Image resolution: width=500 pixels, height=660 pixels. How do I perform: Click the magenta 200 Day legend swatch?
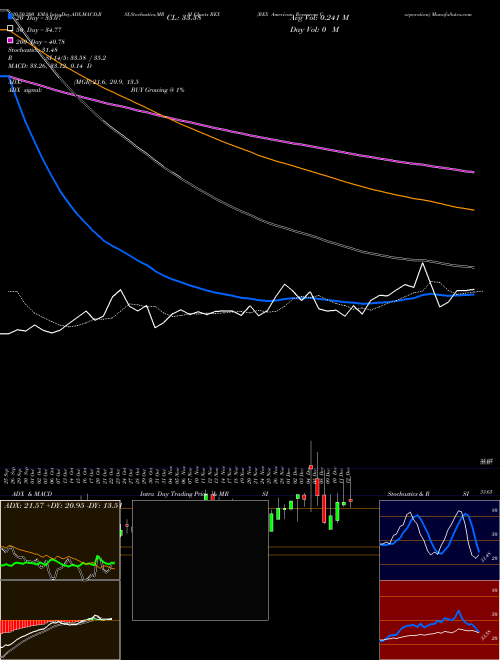(10, 40)
